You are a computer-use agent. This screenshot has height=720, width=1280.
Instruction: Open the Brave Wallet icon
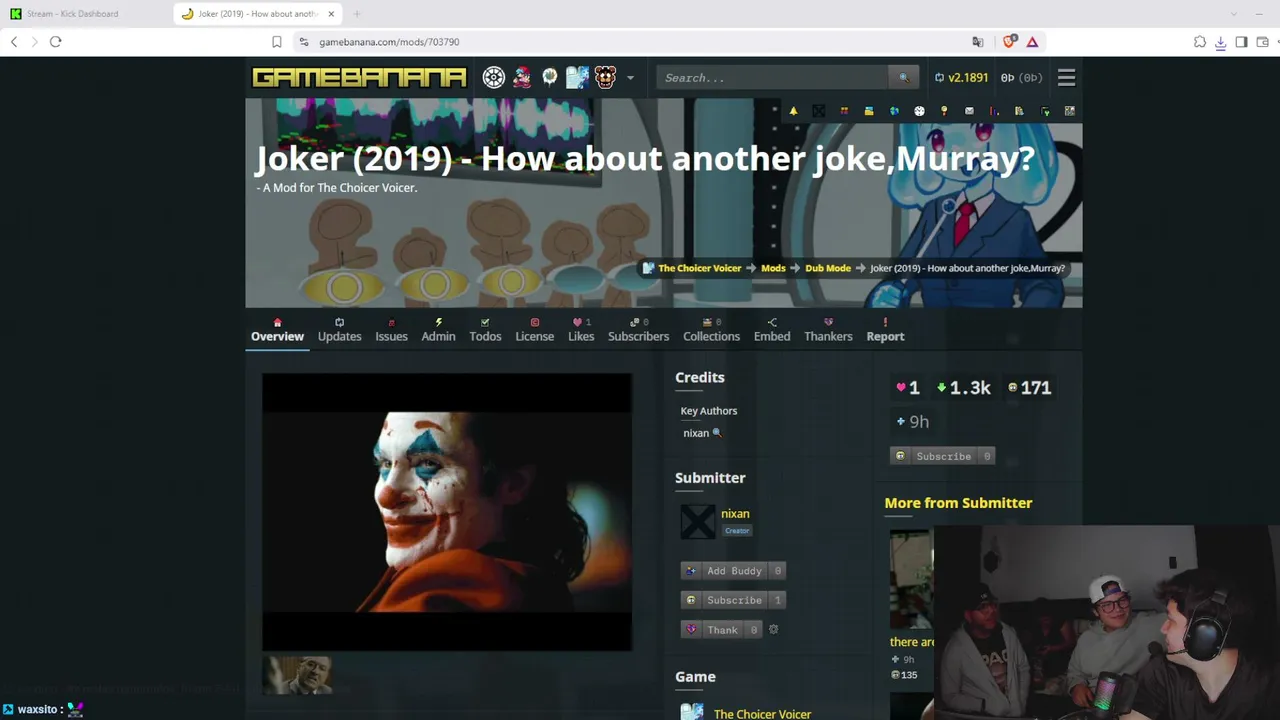tap(1263, 42)
